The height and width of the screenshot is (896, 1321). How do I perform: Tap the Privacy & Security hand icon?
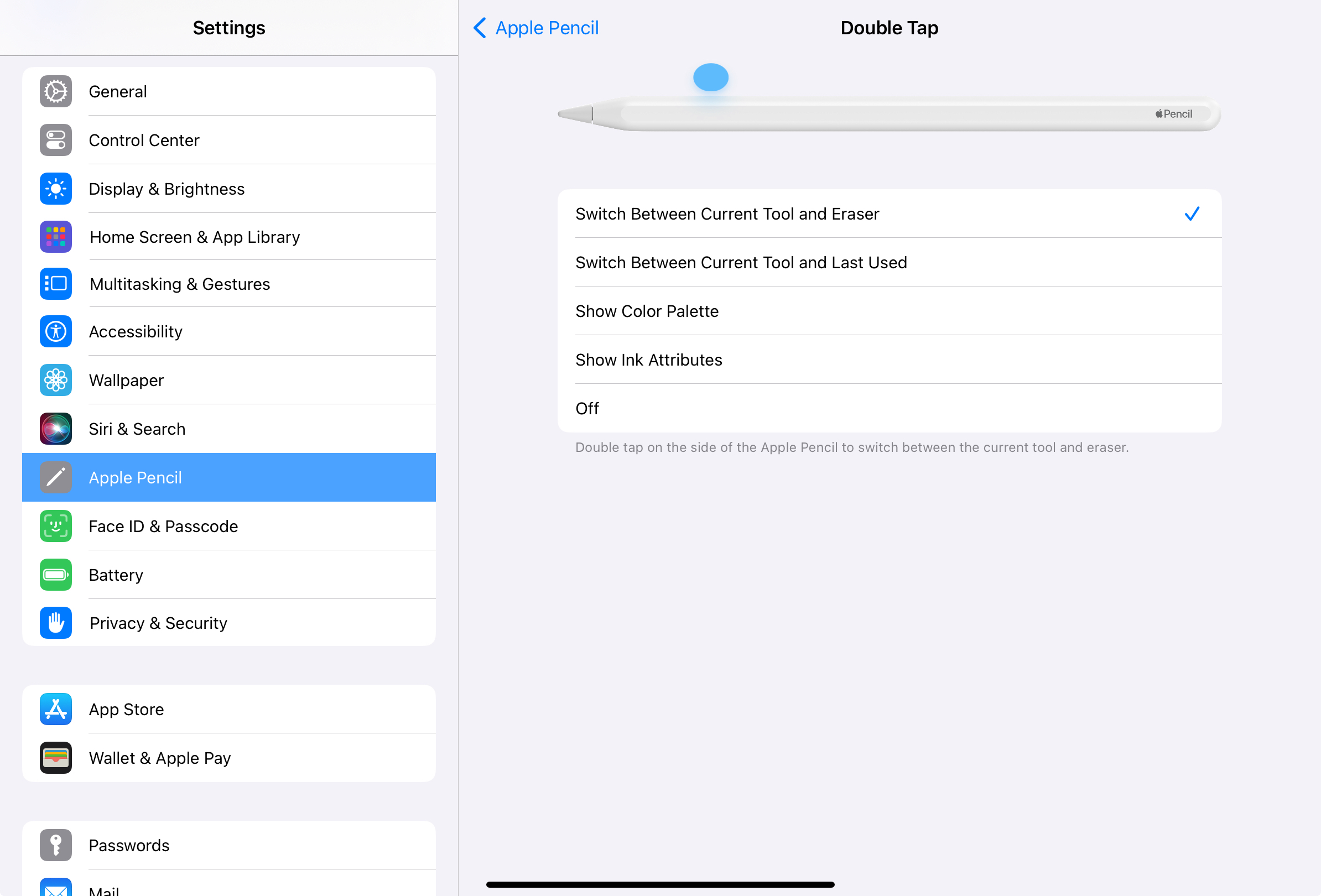tap(56, 623)
